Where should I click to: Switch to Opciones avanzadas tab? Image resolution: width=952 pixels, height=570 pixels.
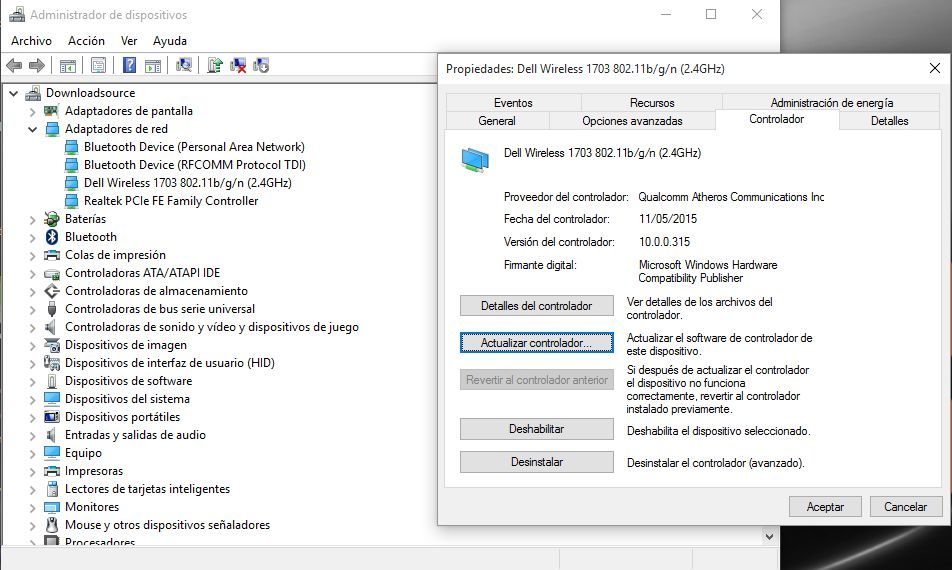[632, 121]
